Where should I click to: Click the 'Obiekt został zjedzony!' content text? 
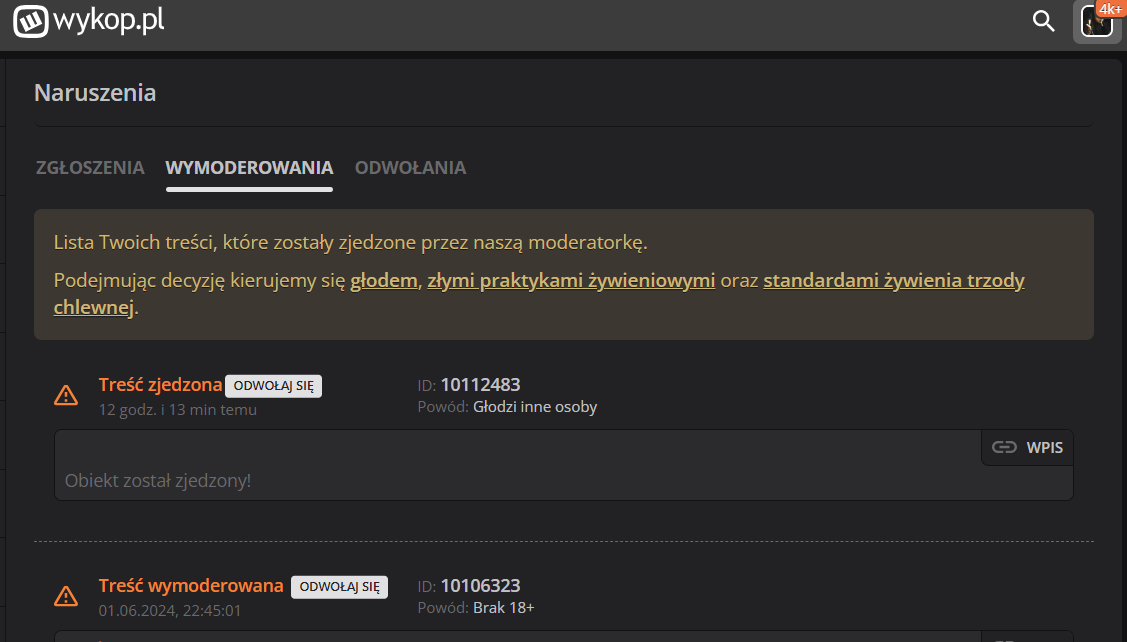tap(158, 480)
